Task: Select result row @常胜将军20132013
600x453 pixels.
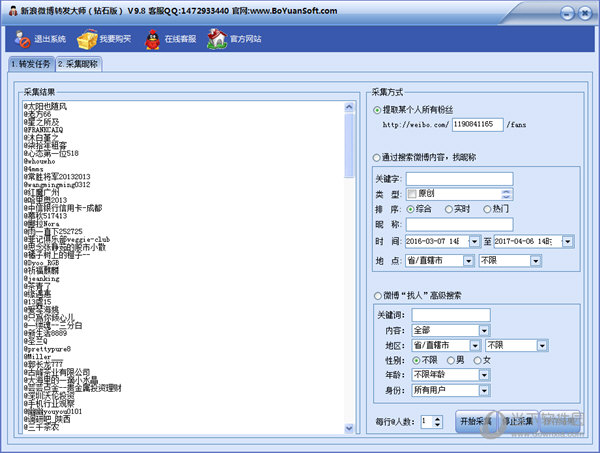Action: [57, 177]
